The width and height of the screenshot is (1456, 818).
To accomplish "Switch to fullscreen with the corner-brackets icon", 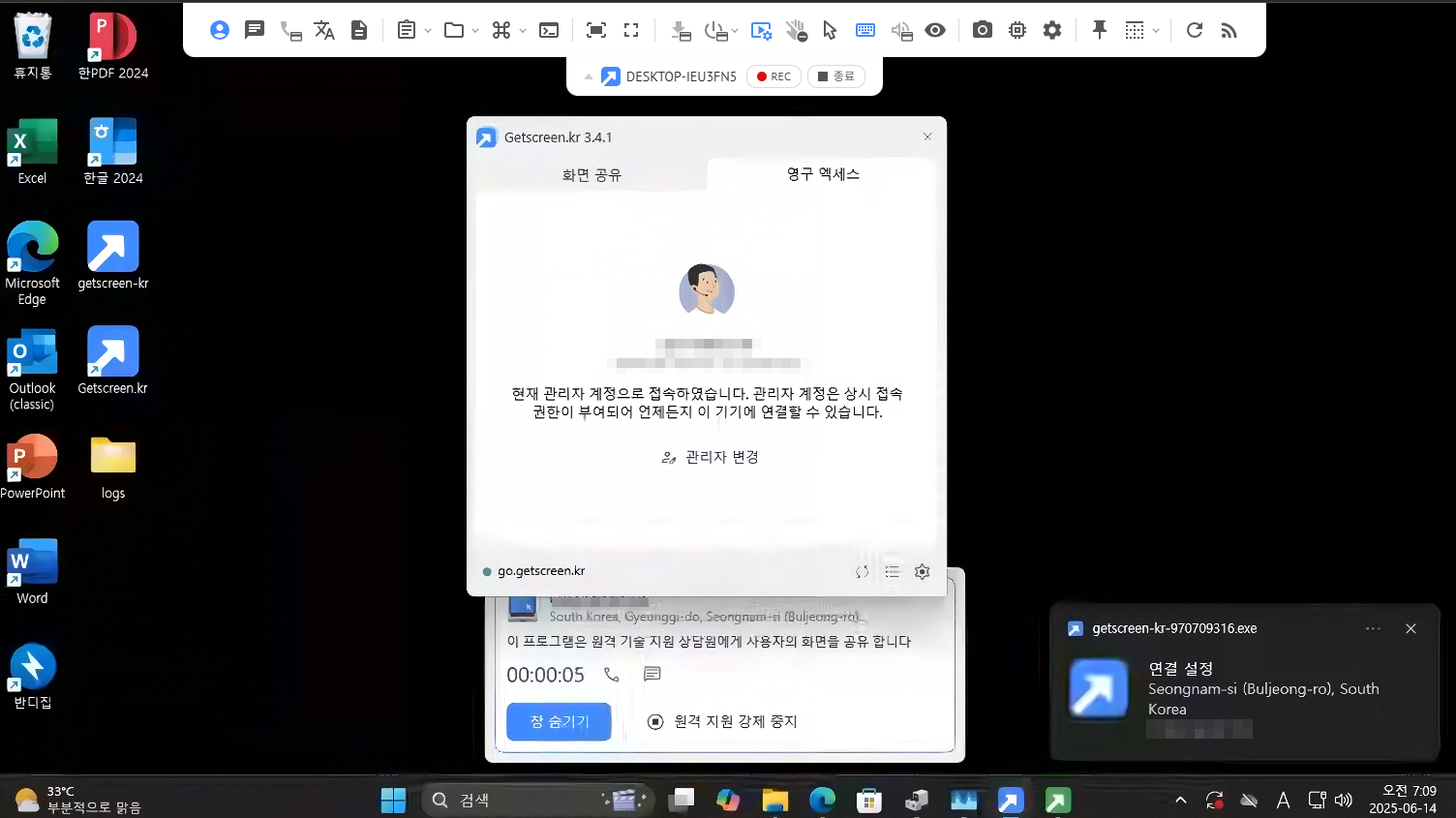I will point(631,30).
